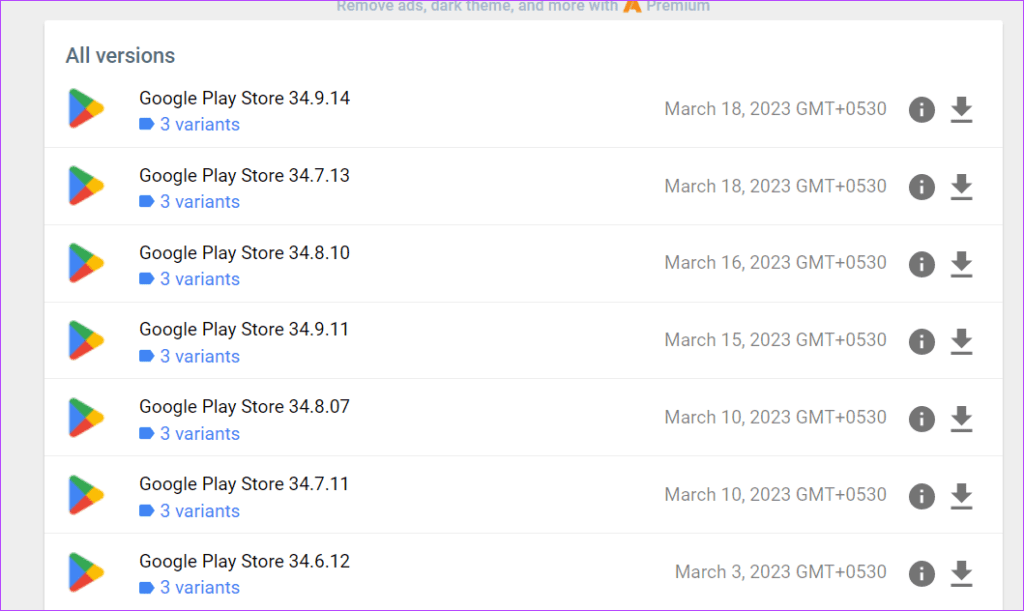Click Play Store logo for version 34.9.14

(x=86, y=108)
